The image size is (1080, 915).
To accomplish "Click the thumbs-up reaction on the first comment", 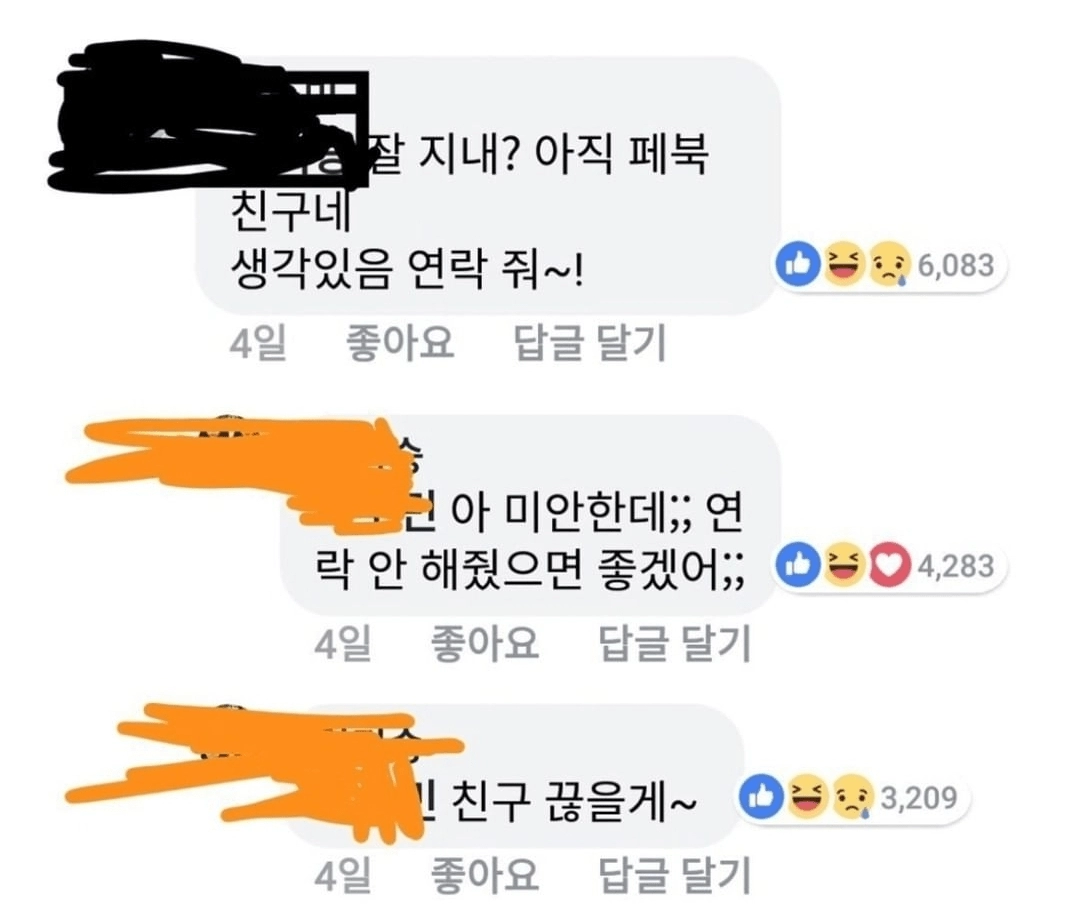I will (799, 264).
